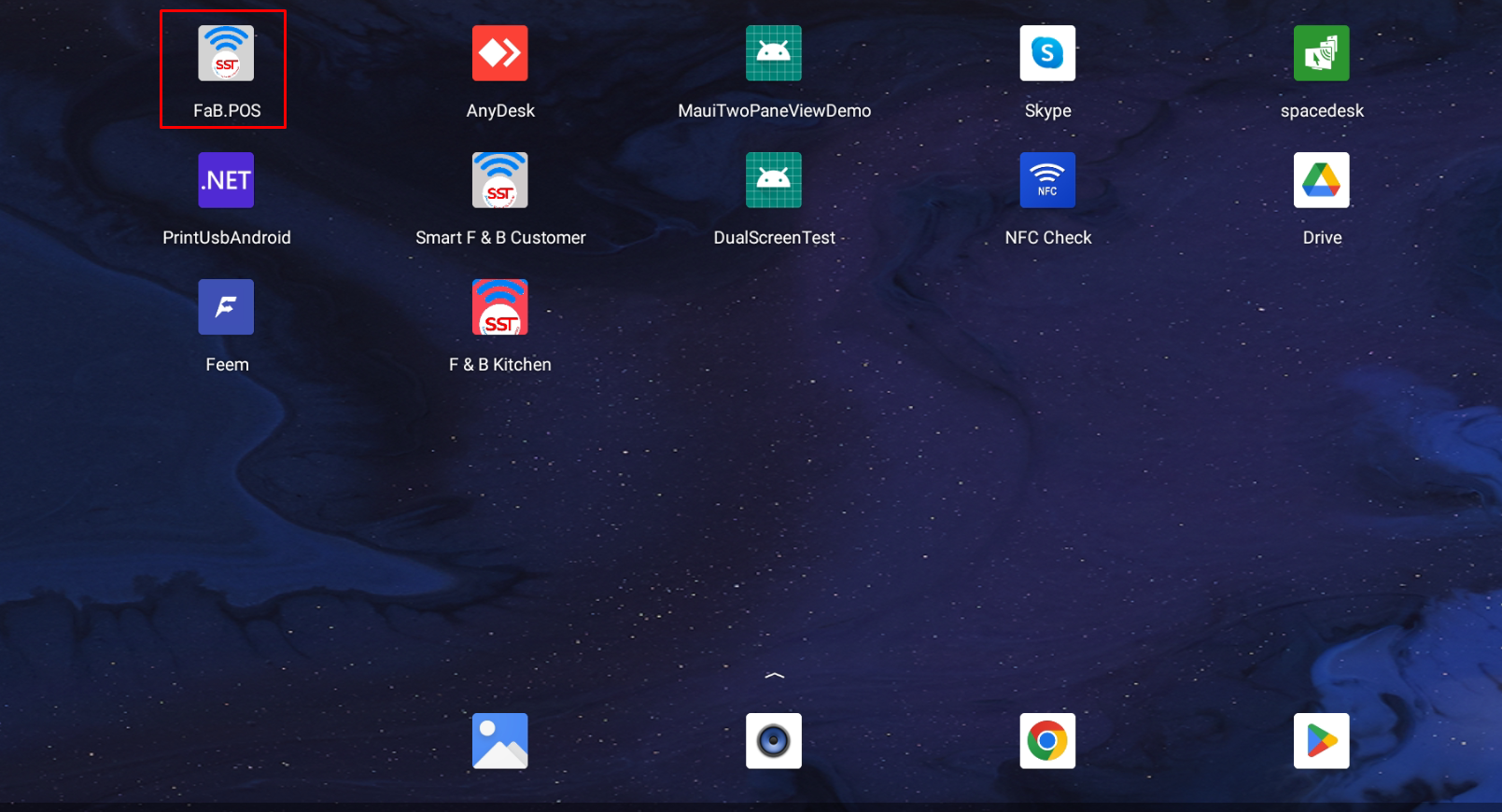Start the Skype app
1502x812 pixels.
coord(1047,54)
